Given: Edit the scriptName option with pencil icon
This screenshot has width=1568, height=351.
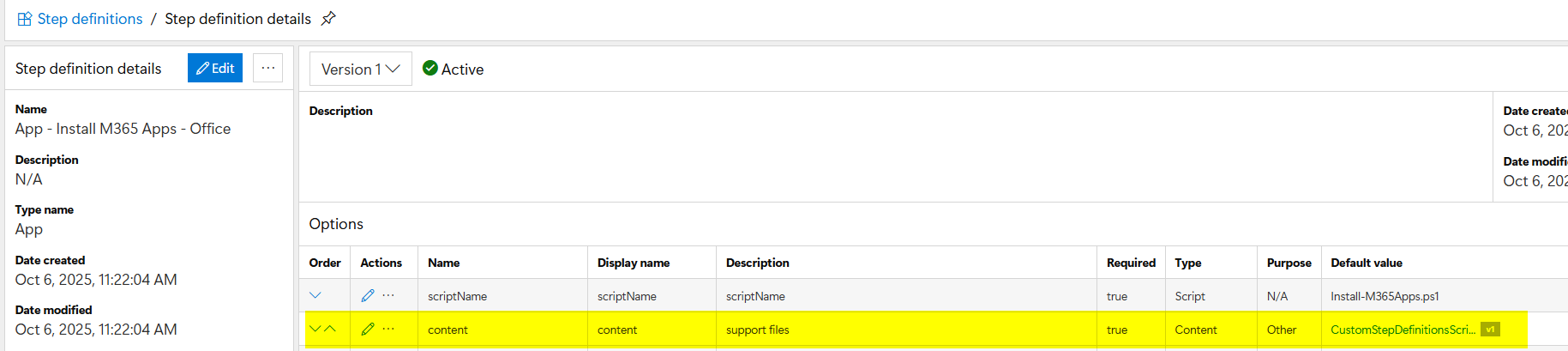Looking at the screenshot, I should point(368,295).
